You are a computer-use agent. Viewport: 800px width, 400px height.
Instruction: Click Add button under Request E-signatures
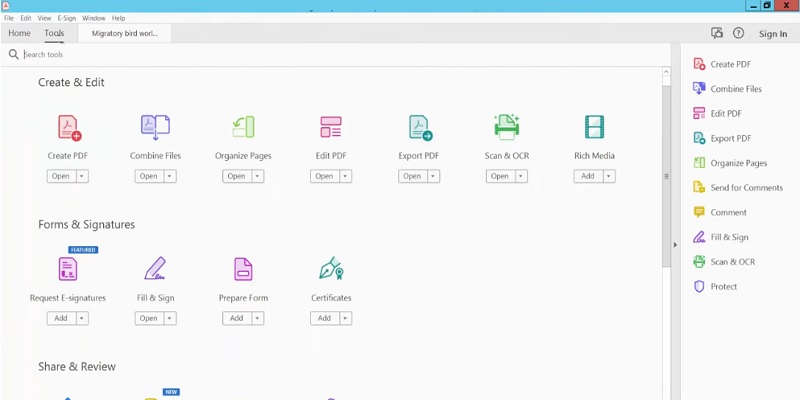pos(61,318)
